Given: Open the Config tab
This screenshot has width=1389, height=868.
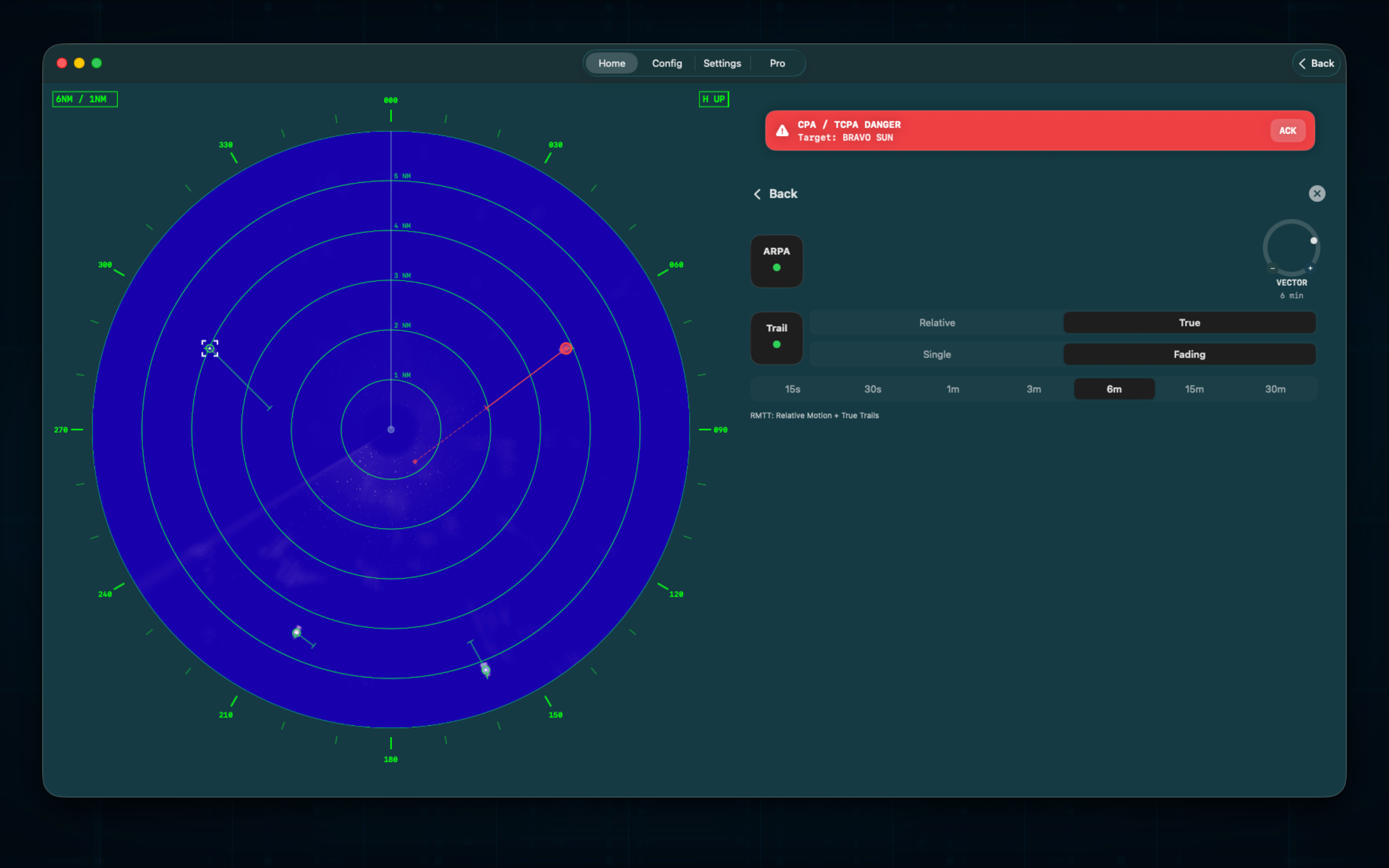Looking at the screenshot, I should (x=667, y=63).
